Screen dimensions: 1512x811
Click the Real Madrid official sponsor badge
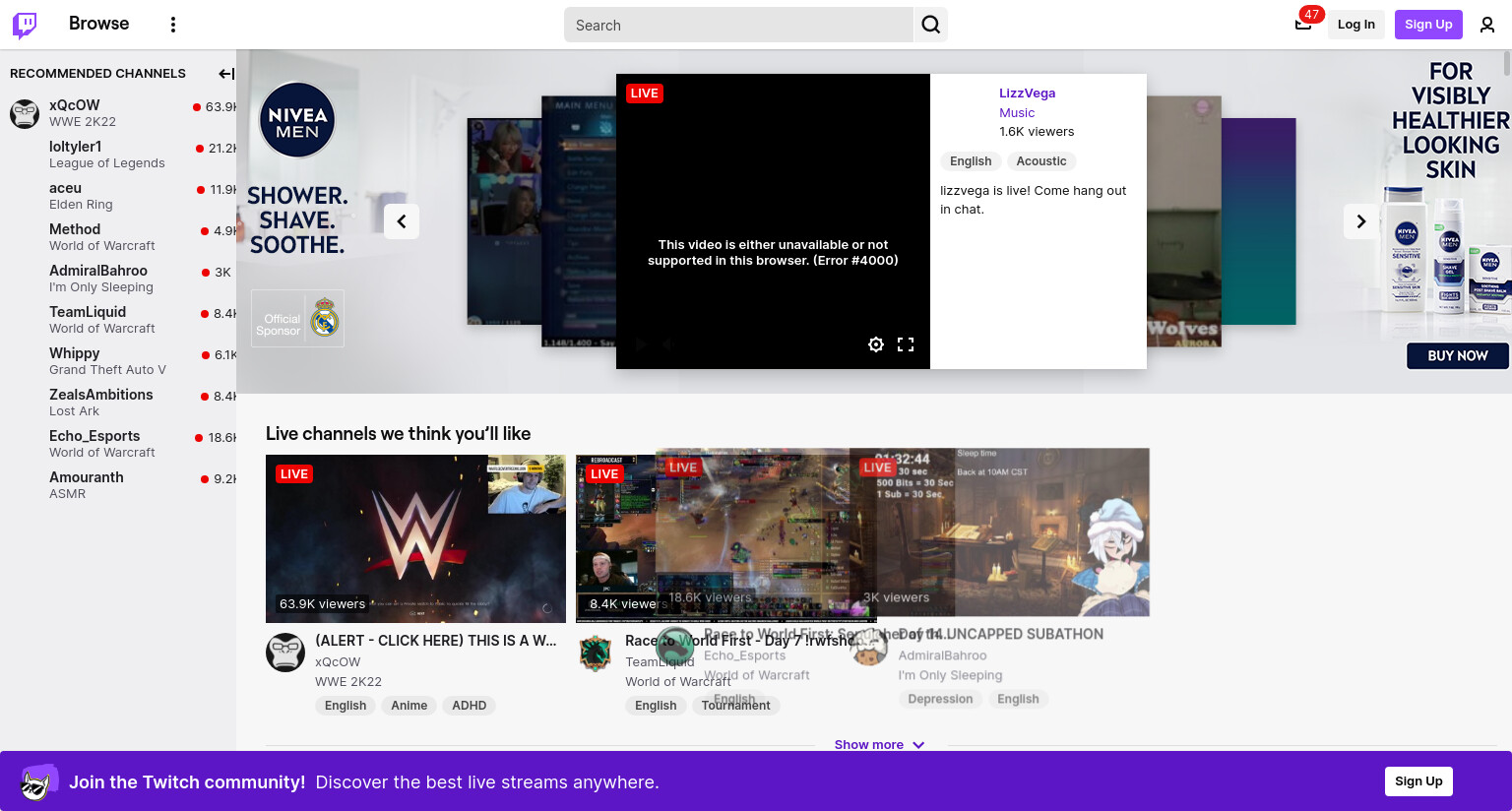click(x=297, y=318)
